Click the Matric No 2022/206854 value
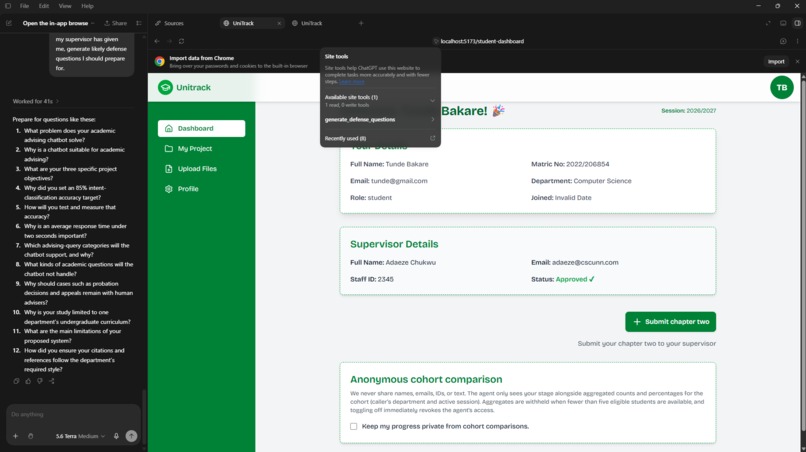Screen dimensions: 806x452 [x=588, y=164]
